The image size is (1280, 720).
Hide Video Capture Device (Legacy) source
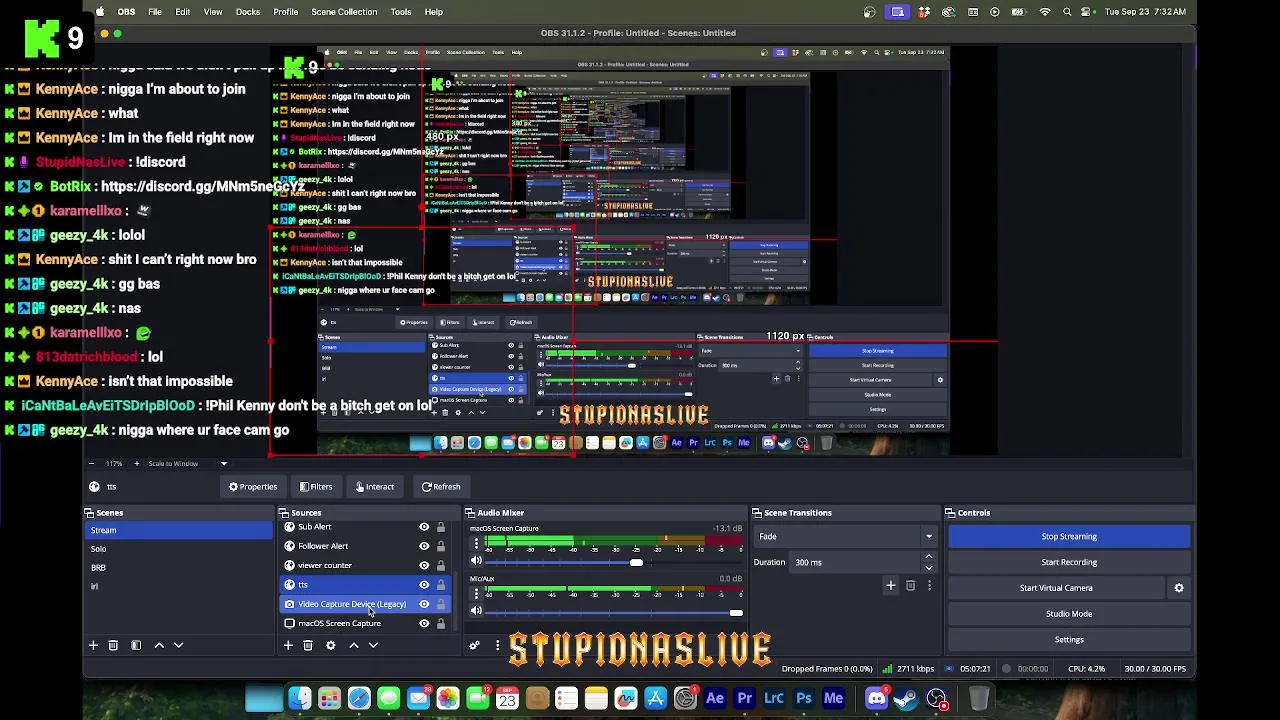click(x=424, y=604)
